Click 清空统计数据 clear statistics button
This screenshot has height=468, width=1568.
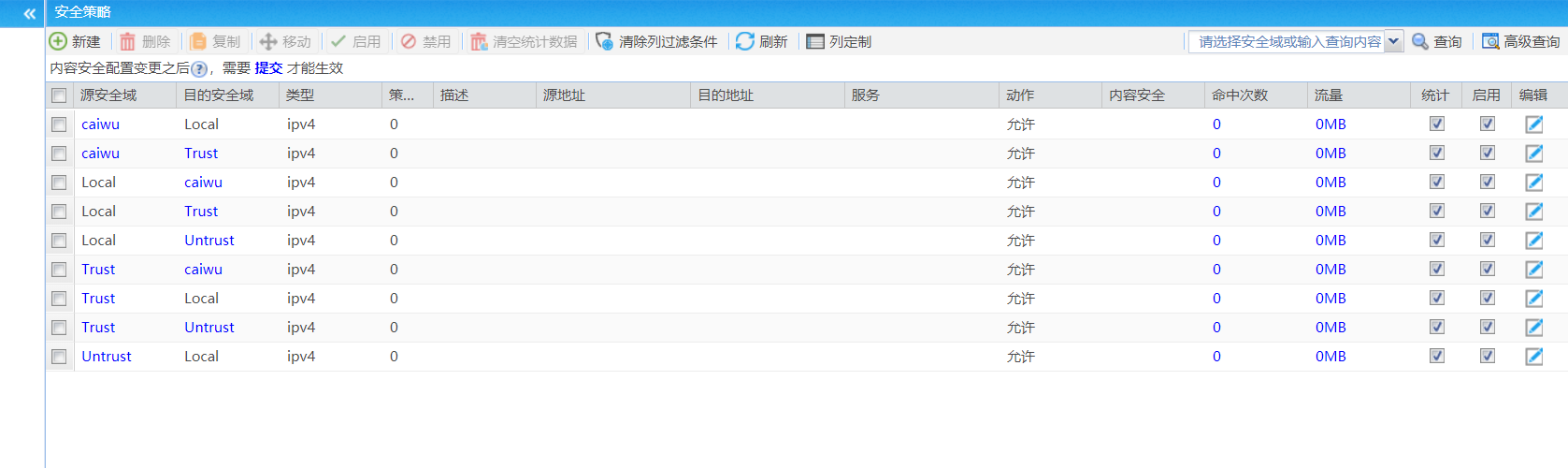point(524,41)
